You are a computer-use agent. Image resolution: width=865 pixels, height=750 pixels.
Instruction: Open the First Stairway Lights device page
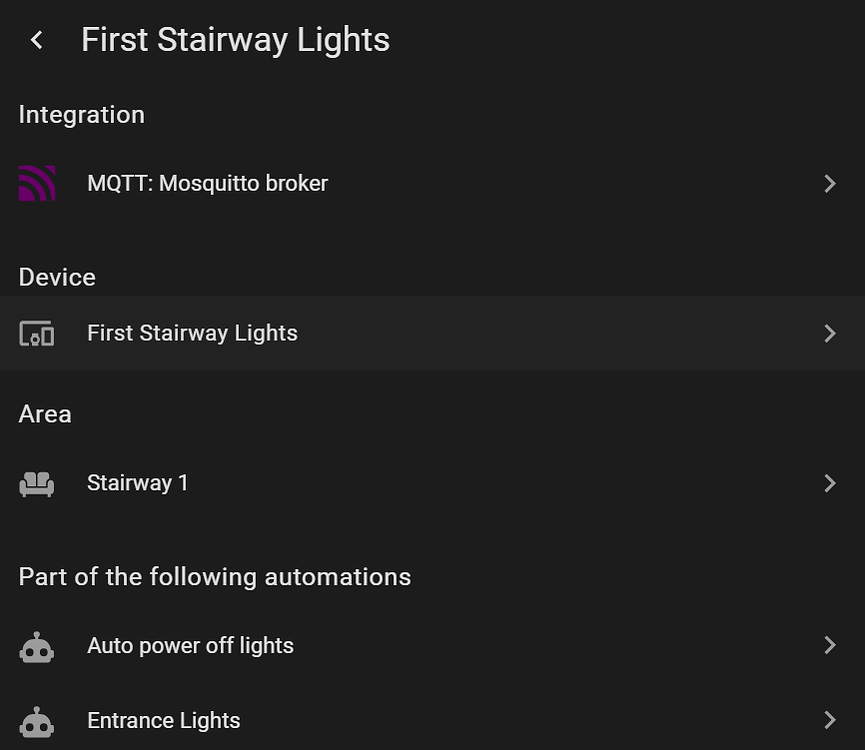click(x=192, y=333)
